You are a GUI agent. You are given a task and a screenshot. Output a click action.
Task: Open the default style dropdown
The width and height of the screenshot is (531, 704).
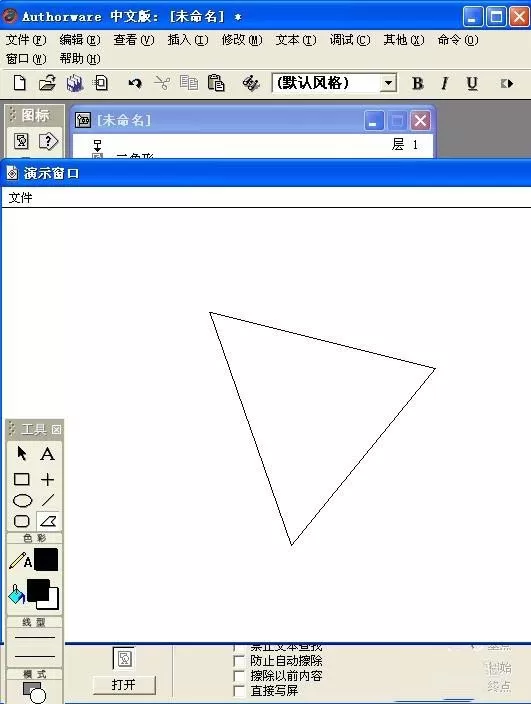tap(389, 83)
